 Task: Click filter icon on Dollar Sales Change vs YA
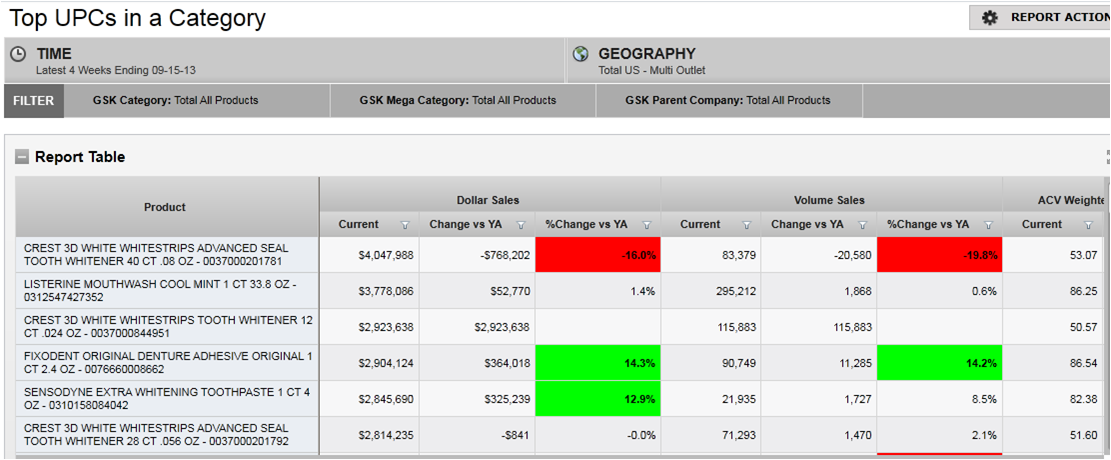(520, 225)
